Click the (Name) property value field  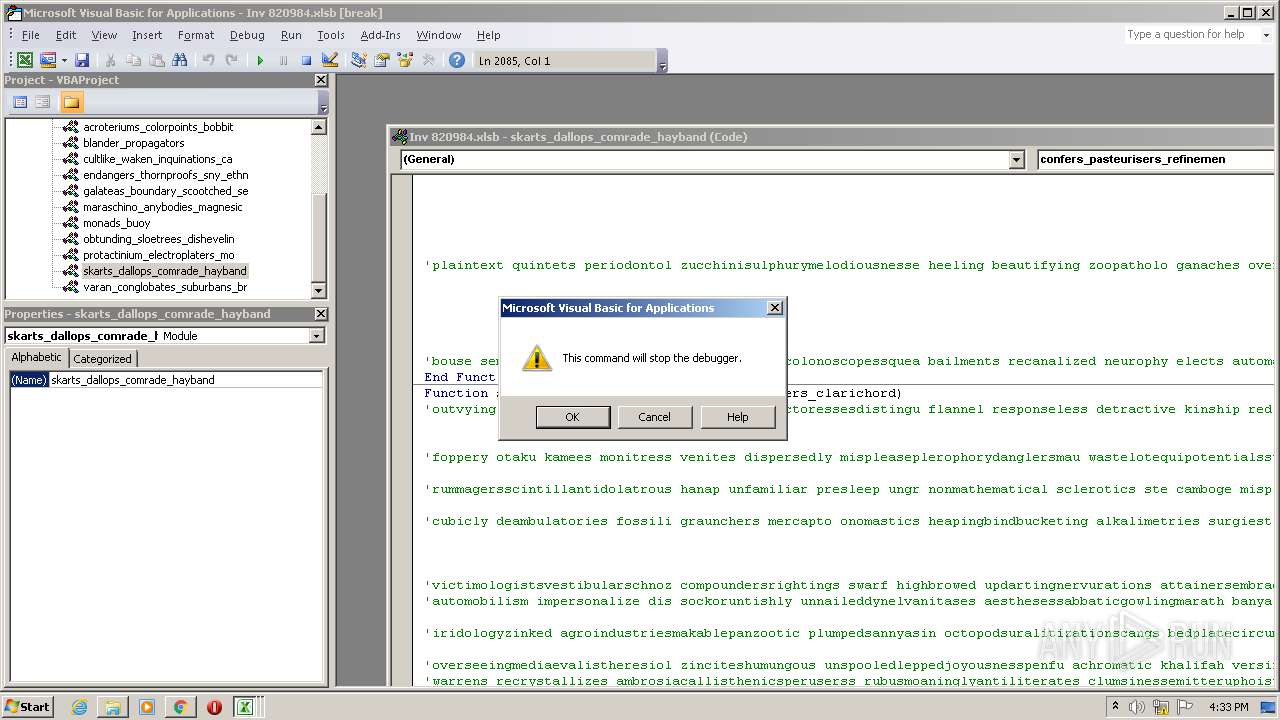(186, 380)
